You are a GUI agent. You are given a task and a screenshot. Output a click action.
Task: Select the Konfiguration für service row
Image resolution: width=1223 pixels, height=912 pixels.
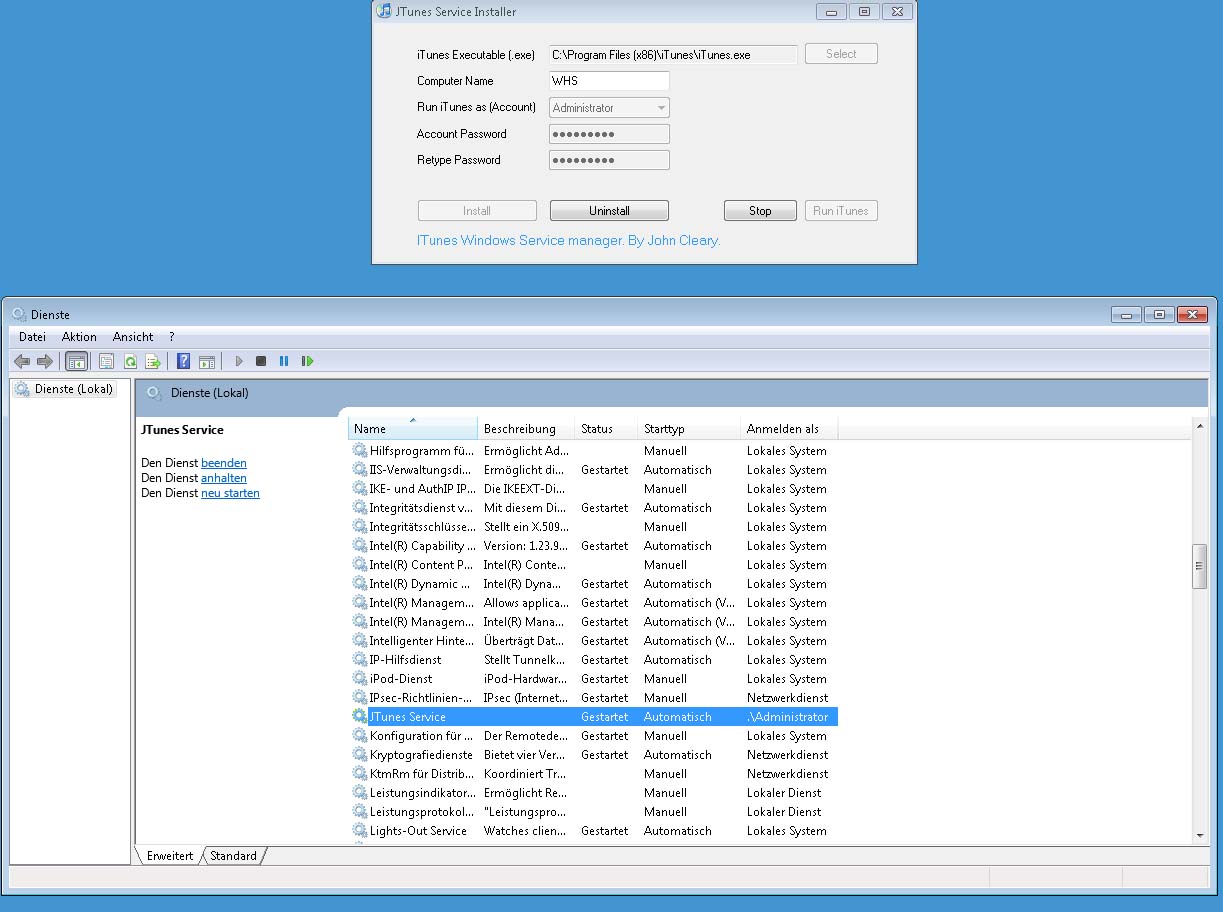(594, 736)
